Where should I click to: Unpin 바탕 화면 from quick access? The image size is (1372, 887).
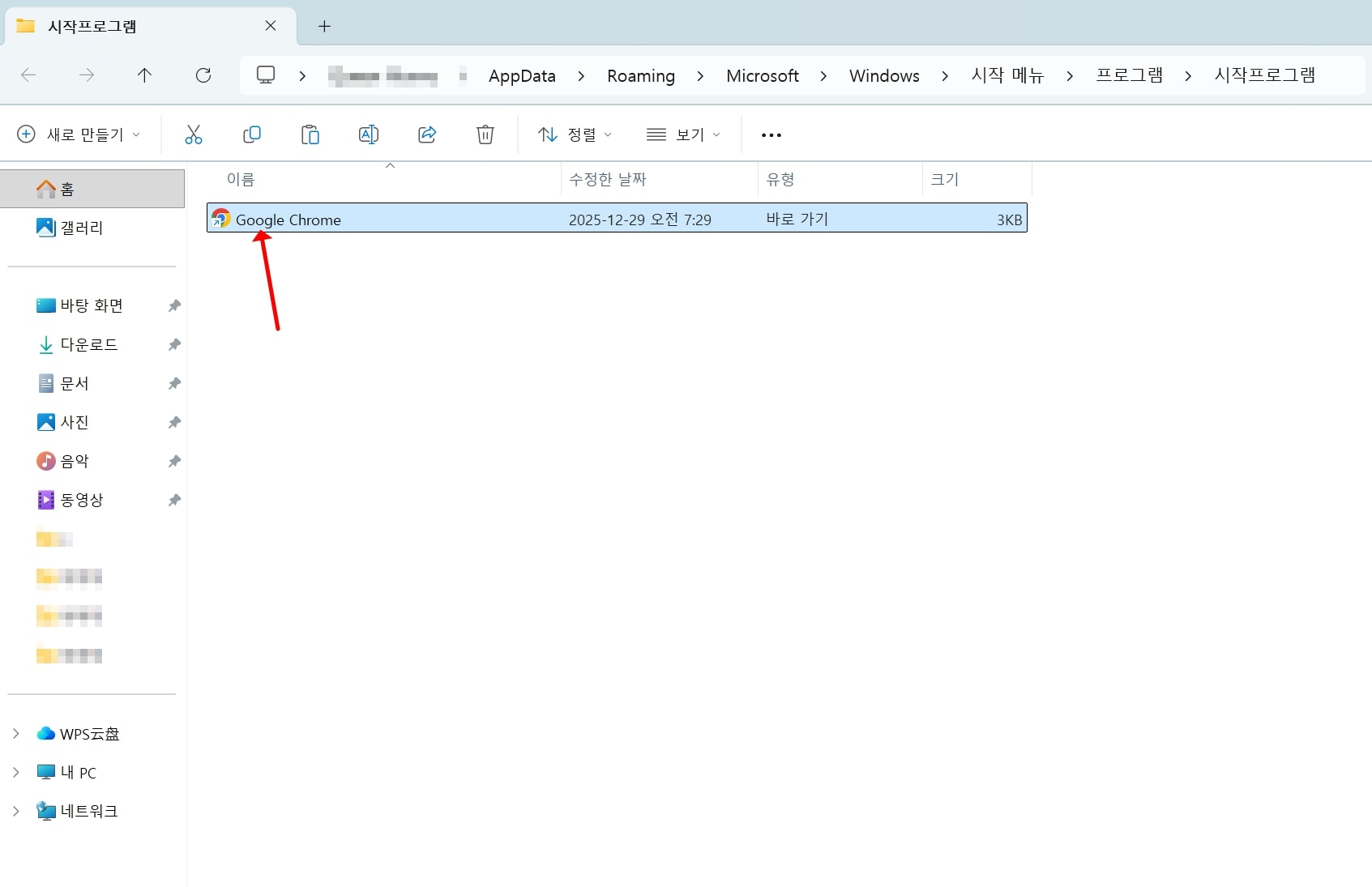(173, 305)
